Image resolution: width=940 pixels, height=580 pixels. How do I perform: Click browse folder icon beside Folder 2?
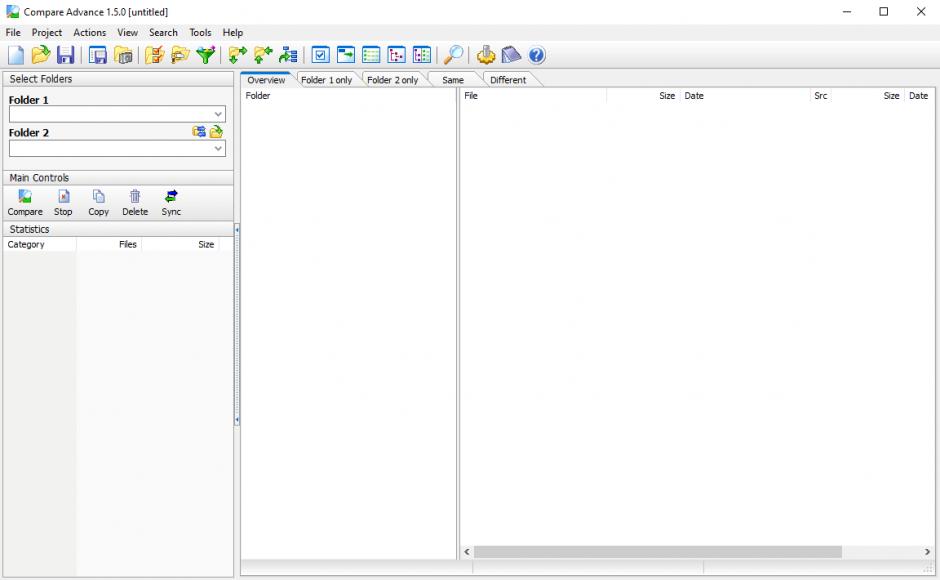point(216,131)
